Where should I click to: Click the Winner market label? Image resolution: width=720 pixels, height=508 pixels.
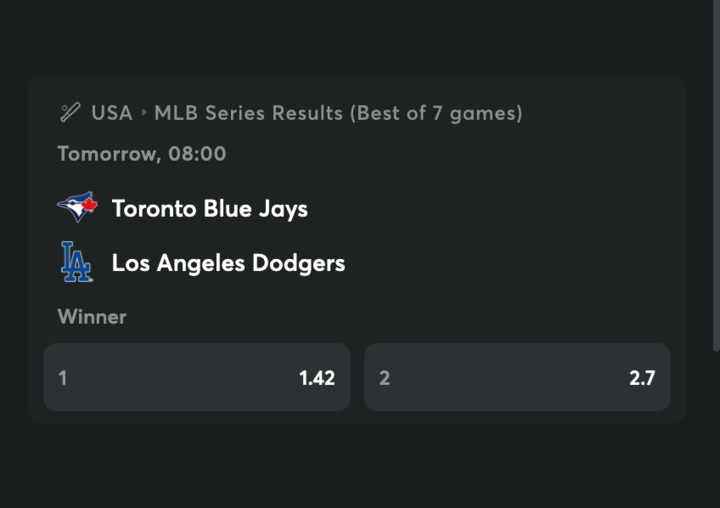coord(92,317)
